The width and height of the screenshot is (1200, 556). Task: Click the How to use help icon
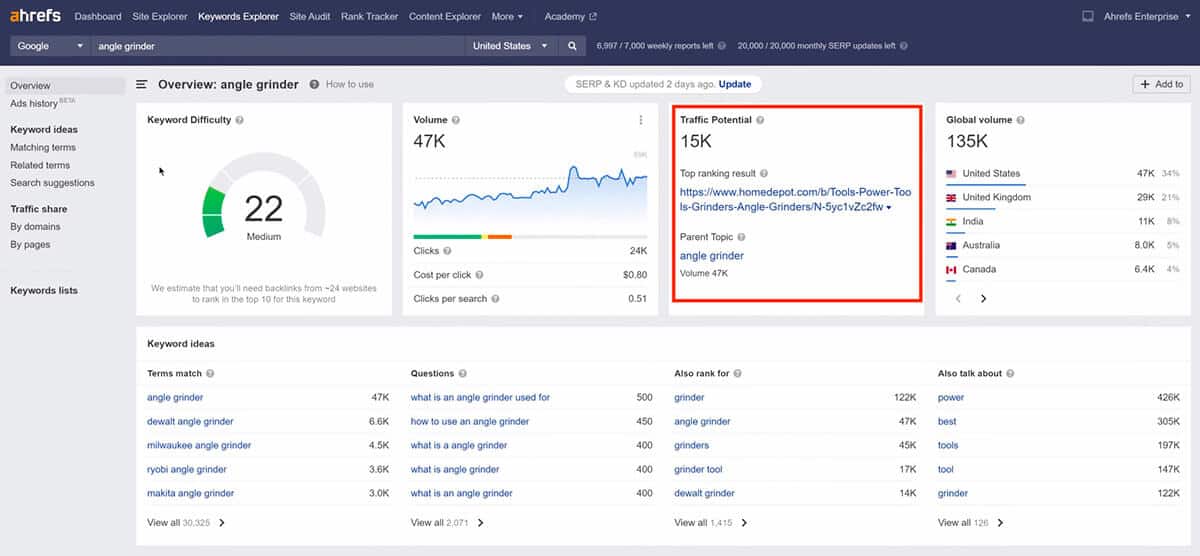click(x=315, y=85)
